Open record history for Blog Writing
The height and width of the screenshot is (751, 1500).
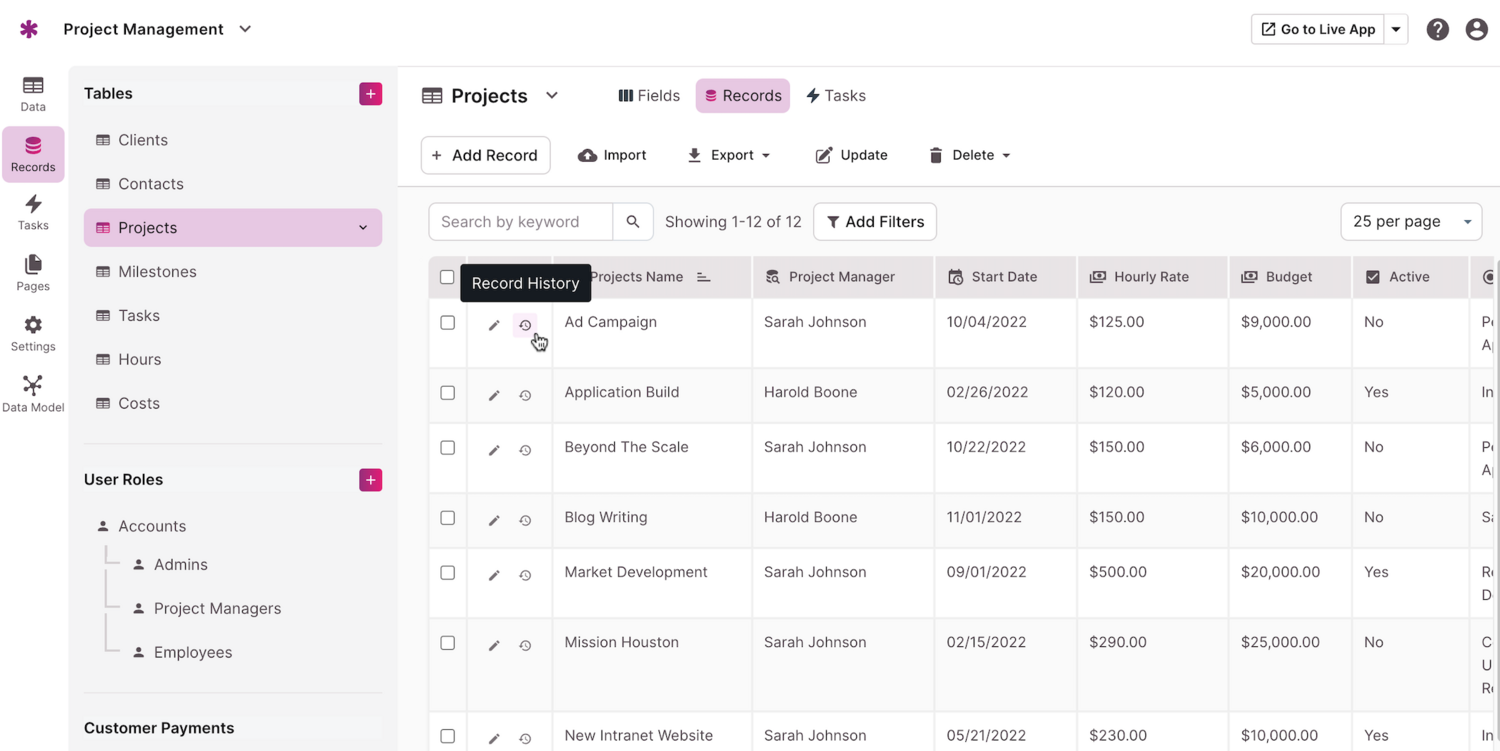tap(525, 520)
